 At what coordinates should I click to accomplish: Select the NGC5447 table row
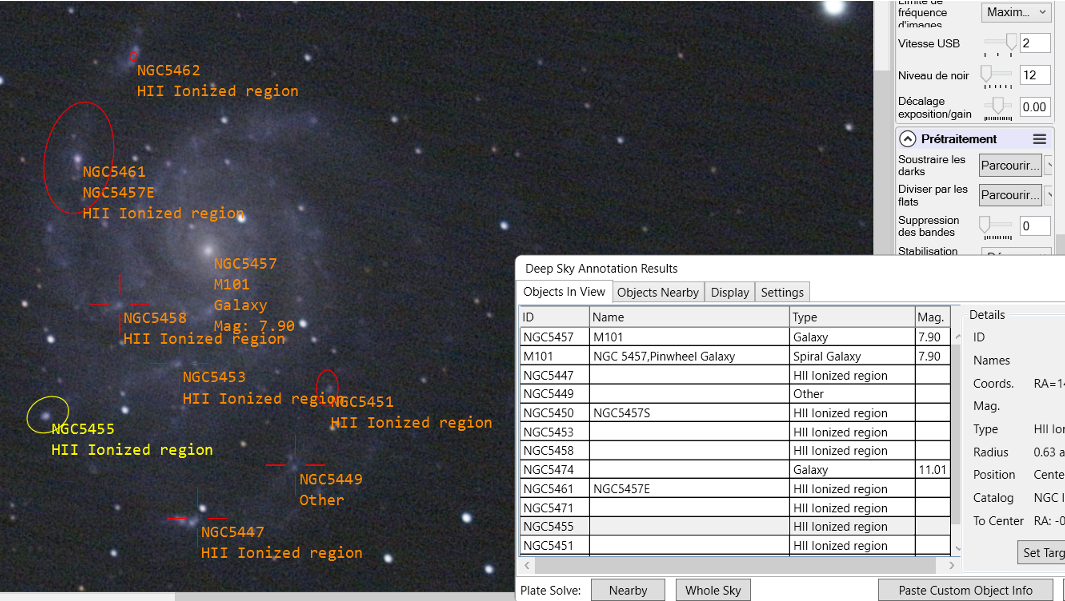tap(735, 376)
